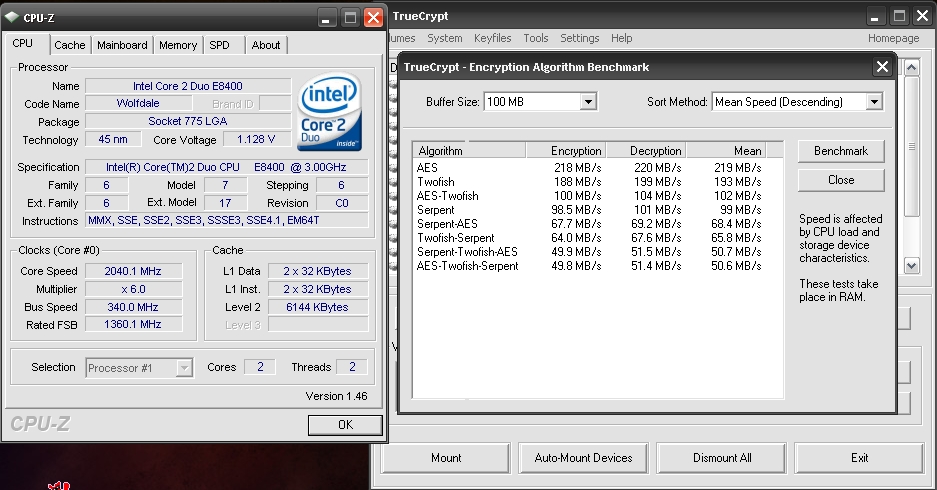
Task: Open the Memory tab in CPU-Z
Action: (x=178, y=45)
